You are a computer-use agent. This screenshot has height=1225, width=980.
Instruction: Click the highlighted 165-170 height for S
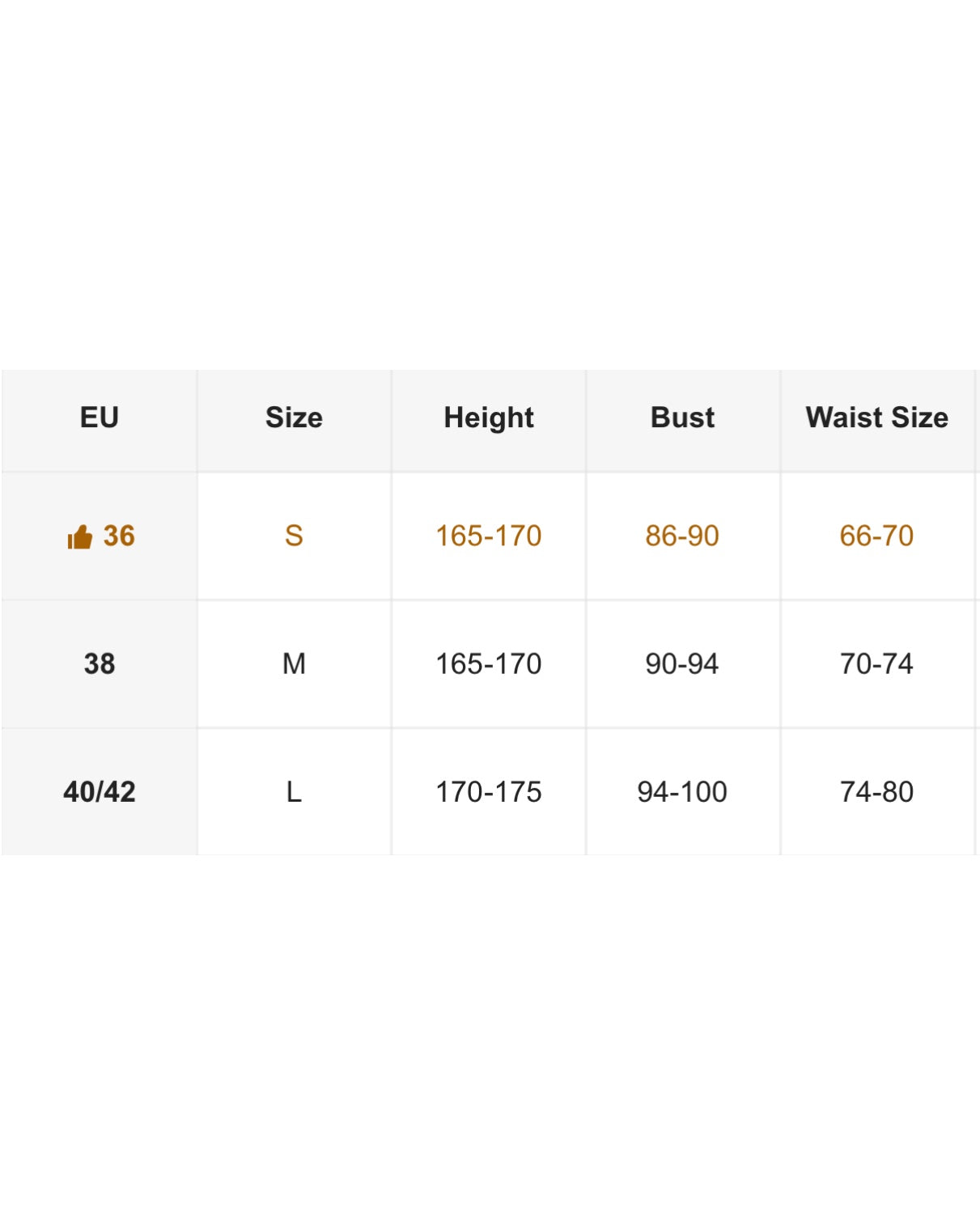(x=489, y=536)
